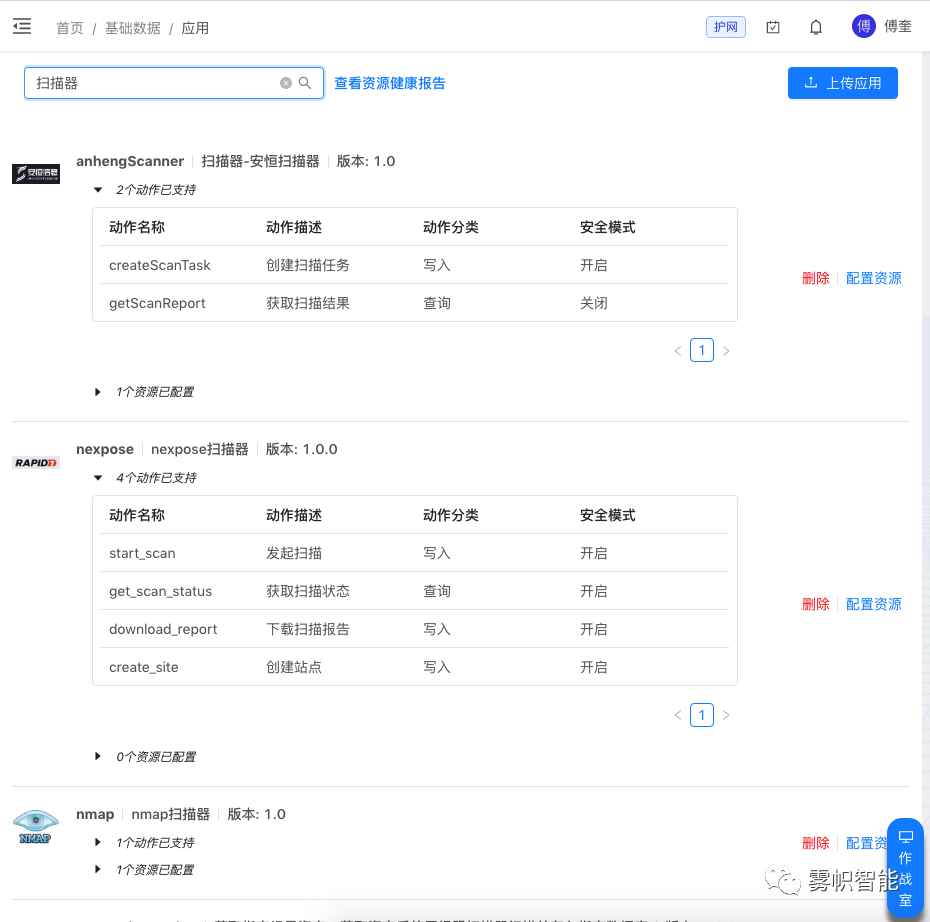Click username 傅奎 in header

tap(897, 27)
